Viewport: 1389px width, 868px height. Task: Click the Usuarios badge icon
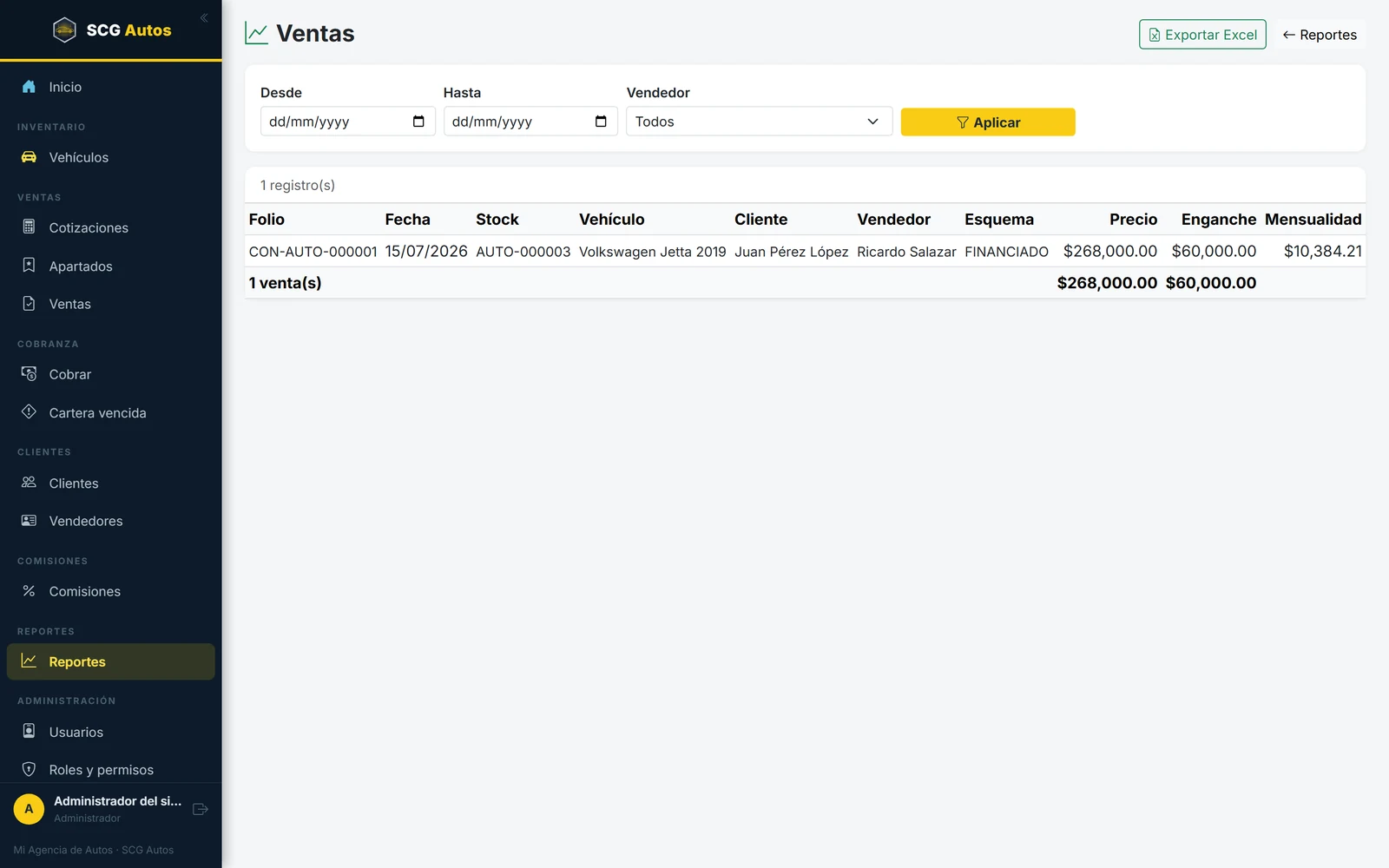[29, 732]
